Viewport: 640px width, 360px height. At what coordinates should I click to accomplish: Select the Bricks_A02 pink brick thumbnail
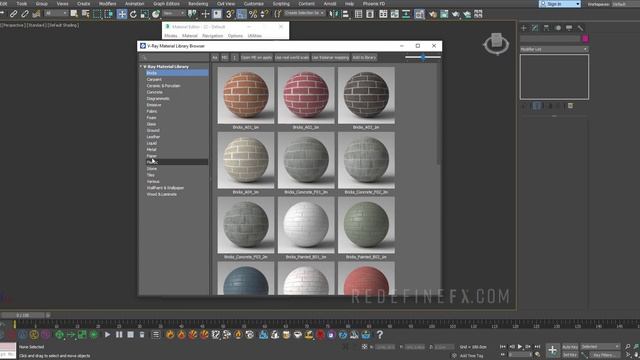(x=306, y=96)
